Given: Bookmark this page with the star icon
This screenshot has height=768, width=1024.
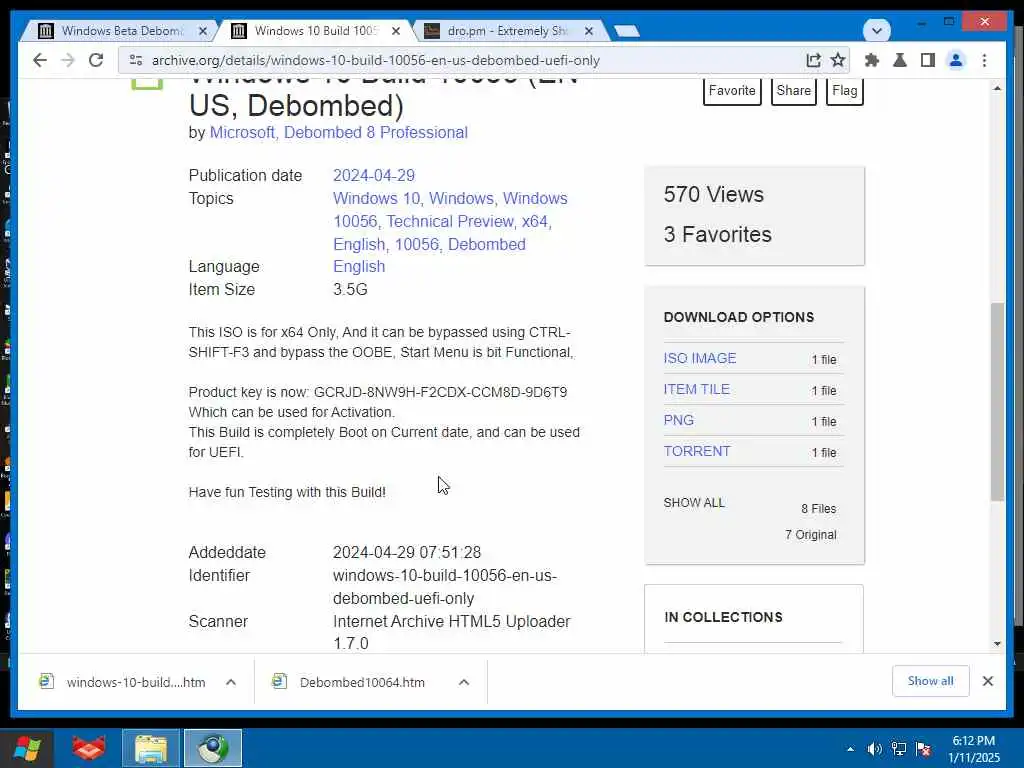Looking at the screenshot, I should 838,60.
